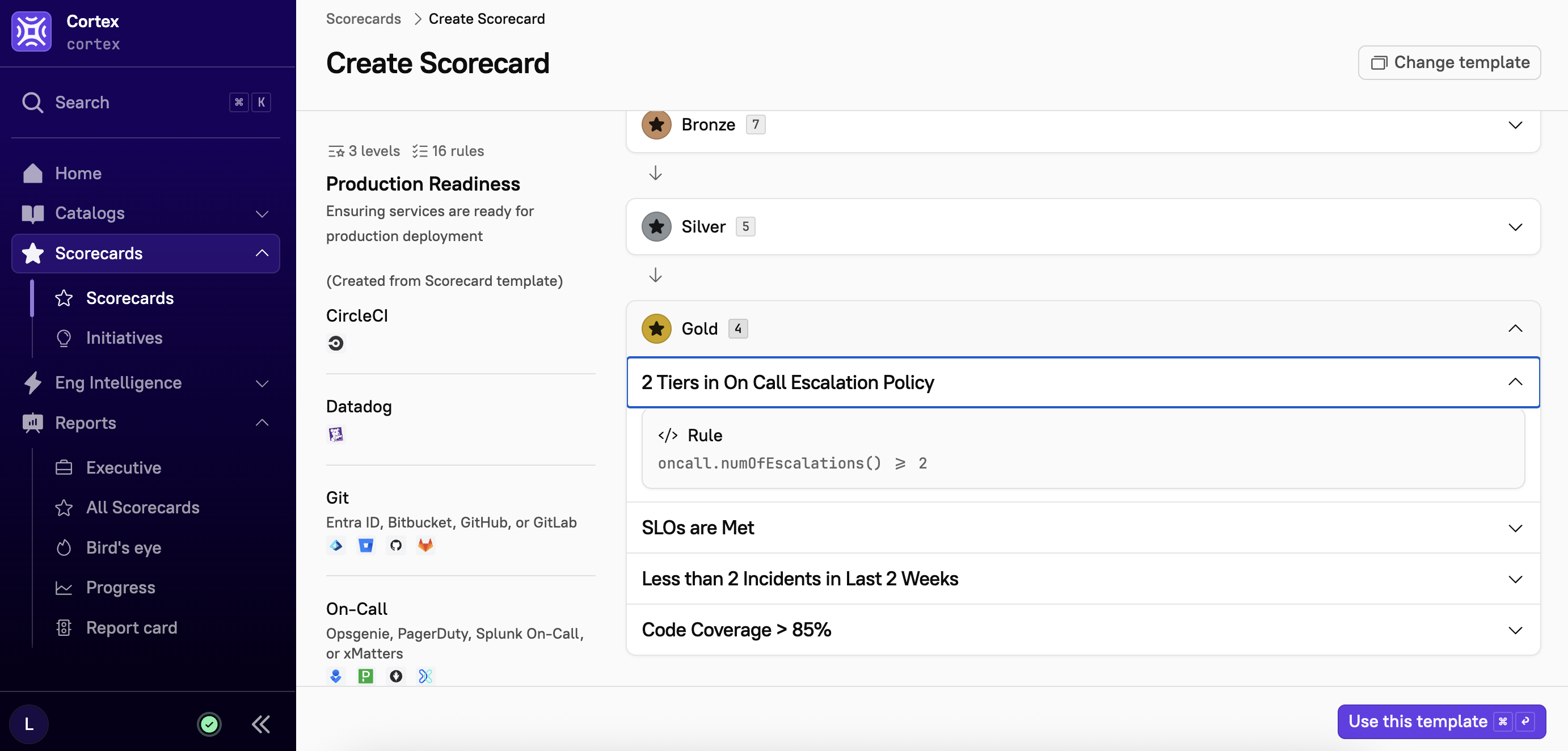Click the Change template button
Viewport: 1568px width, 751px height.
point(1449,62)
